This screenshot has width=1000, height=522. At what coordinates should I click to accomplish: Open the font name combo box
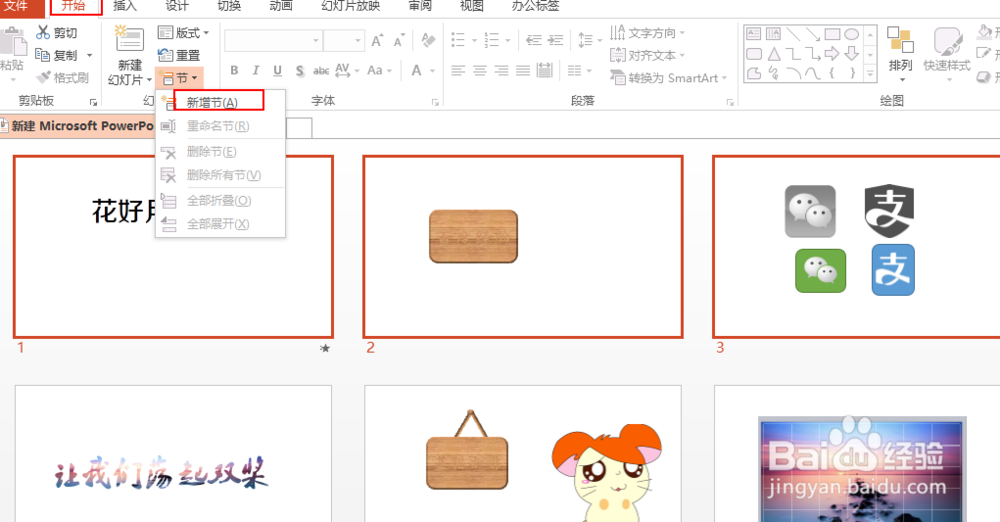click(273, 41)
